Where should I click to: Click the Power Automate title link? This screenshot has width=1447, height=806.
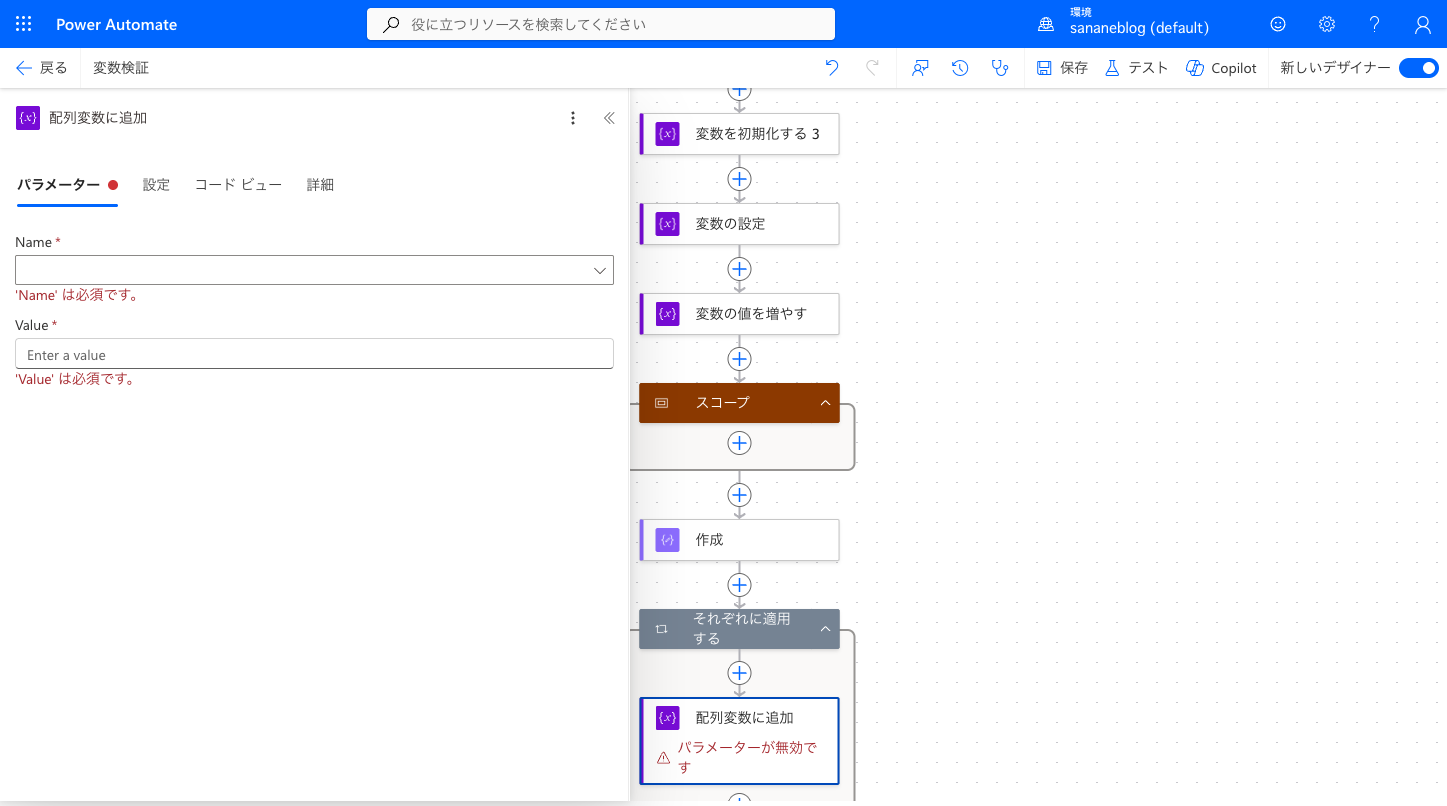(x=116, y=24)
